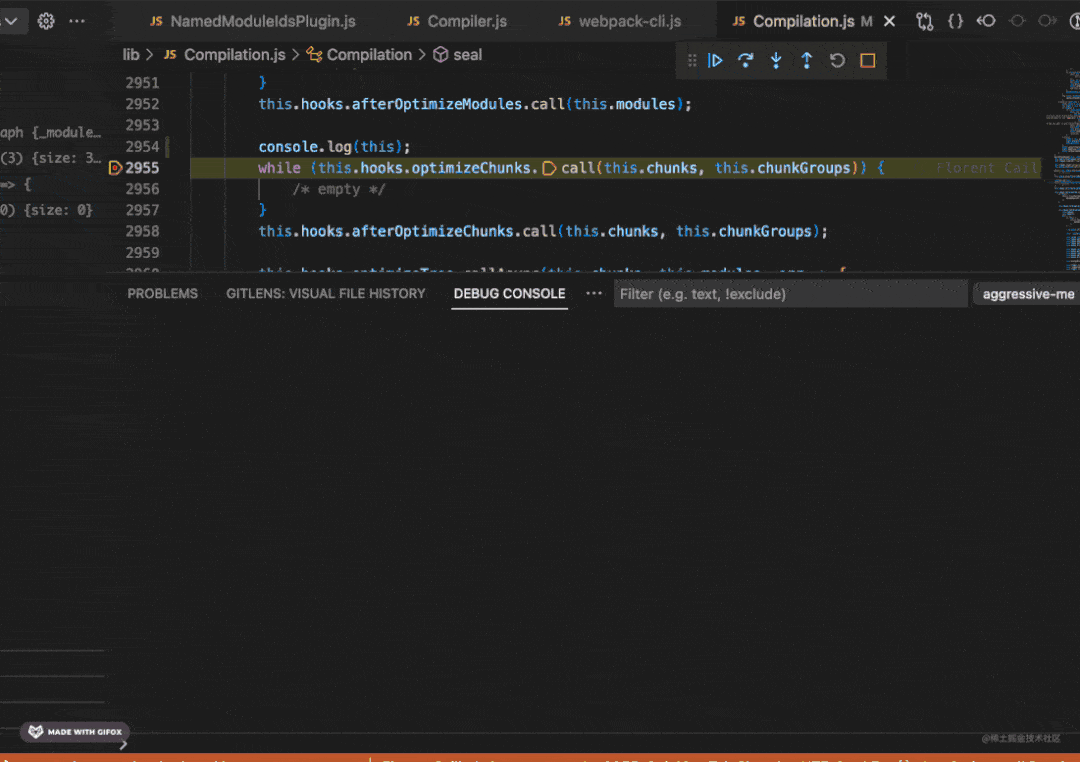Open the ellipsis menu next to DEBUG CONSOLE
The width and height of the screenshot is (1080, 762).
tap(593, 293)
